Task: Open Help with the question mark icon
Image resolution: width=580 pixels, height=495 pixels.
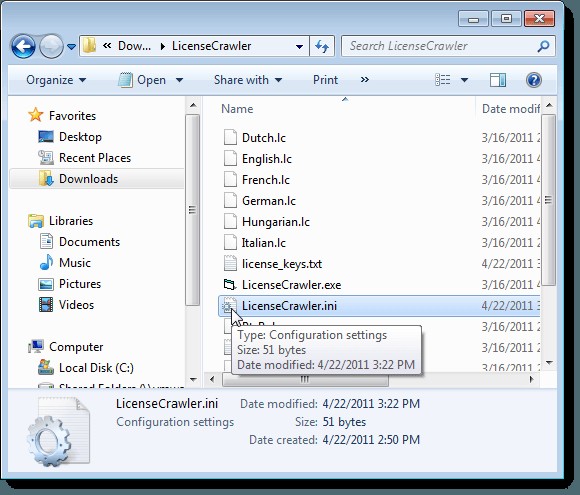Action: [x=534, y=80]
